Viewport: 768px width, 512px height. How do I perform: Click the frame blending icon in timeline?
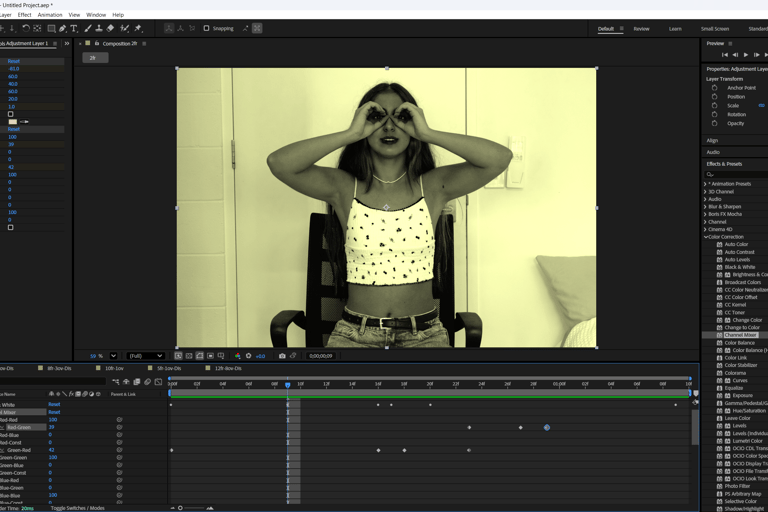[x=137, y=382]
